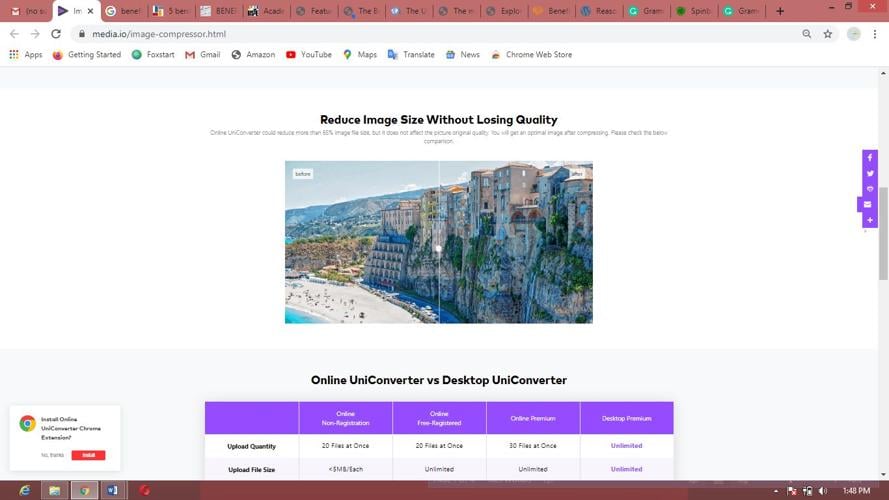
Task: Open File Explorer from the taskbar
Action: (x=54, y=490)
